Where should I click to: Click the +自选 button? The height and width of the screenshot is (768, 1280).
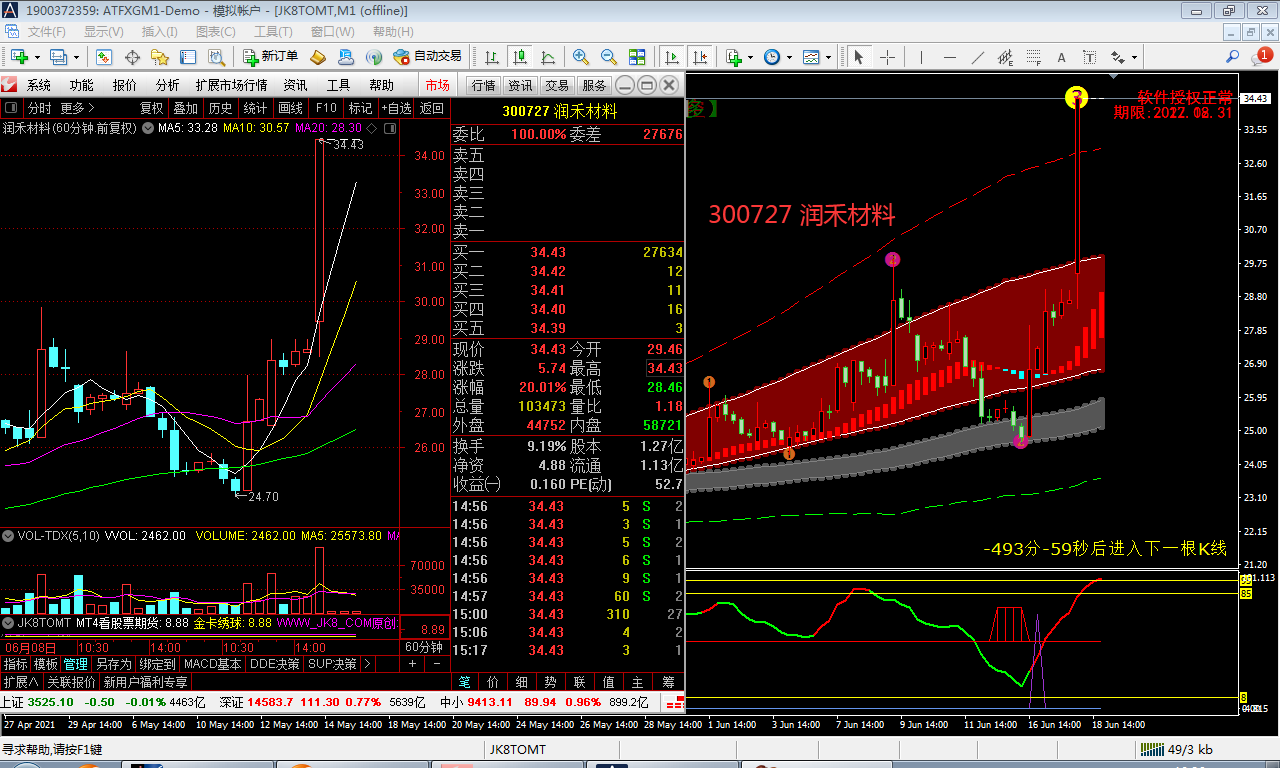click(396, 108)
